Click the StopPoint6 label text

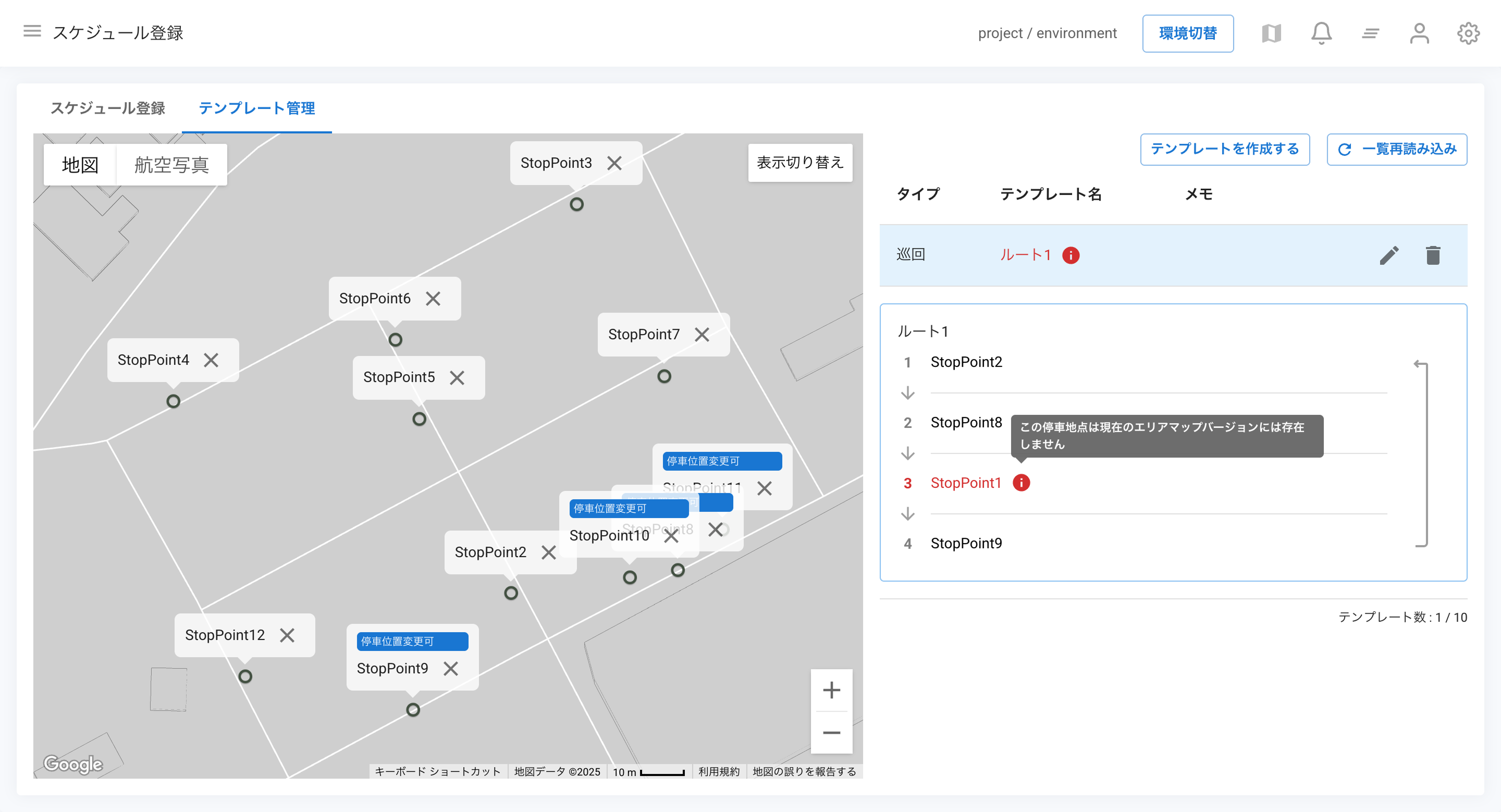tap(375, 299)
